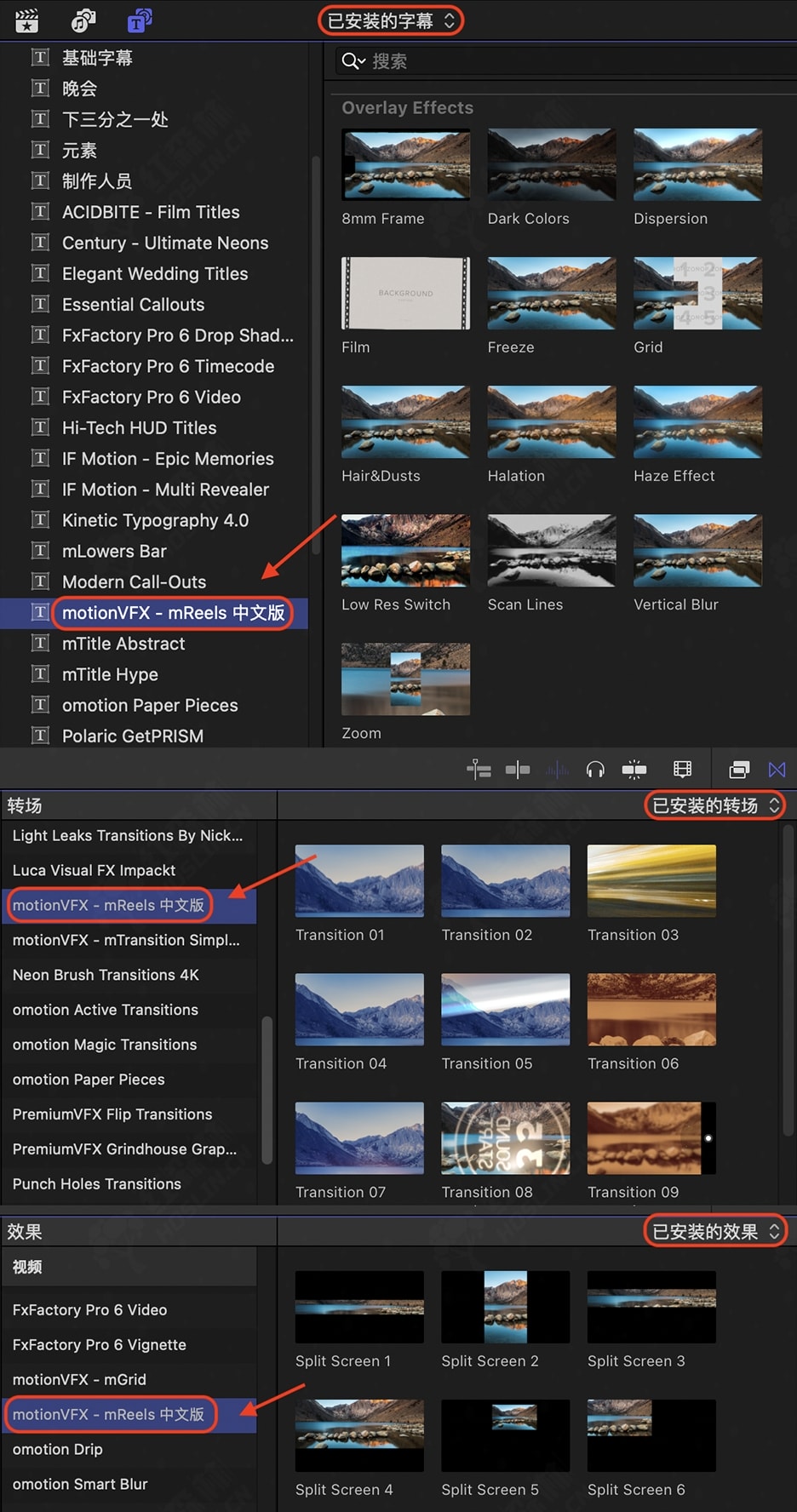
Task: Open the Libraries sidebar clapperboard icon
Action: pos(27,20)
